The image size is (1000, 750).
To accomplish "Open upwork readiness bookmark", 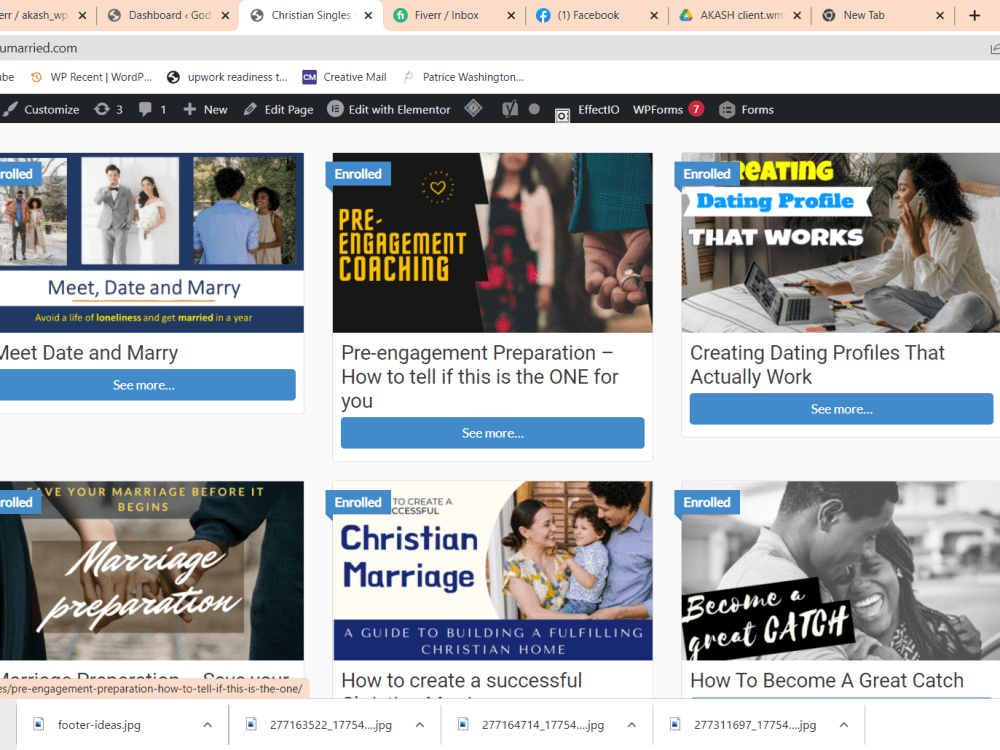I will coord(227,77).
